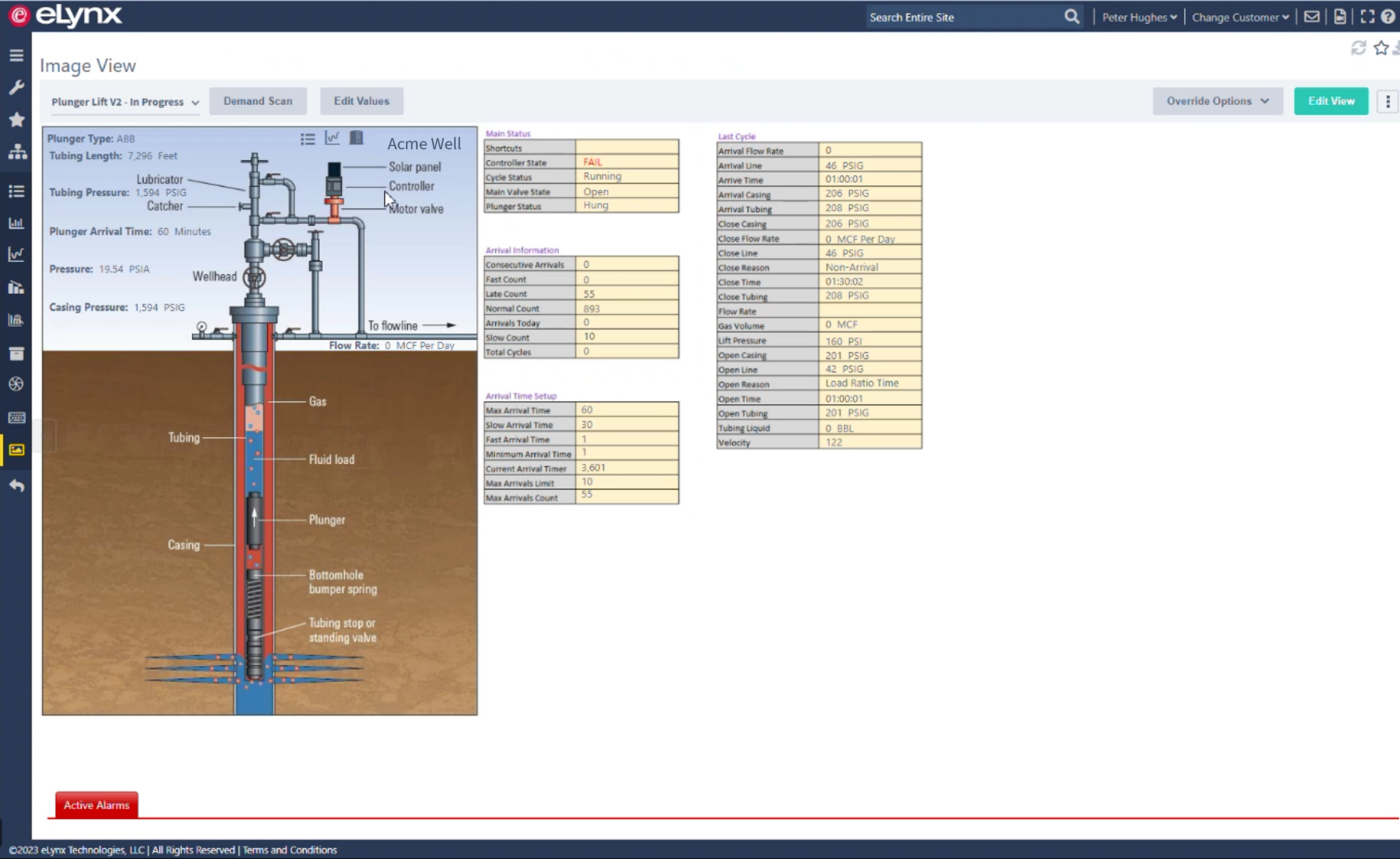Click the archive box sidebar icon
This screenshot has height=859, width=1400.
point(16,354)
